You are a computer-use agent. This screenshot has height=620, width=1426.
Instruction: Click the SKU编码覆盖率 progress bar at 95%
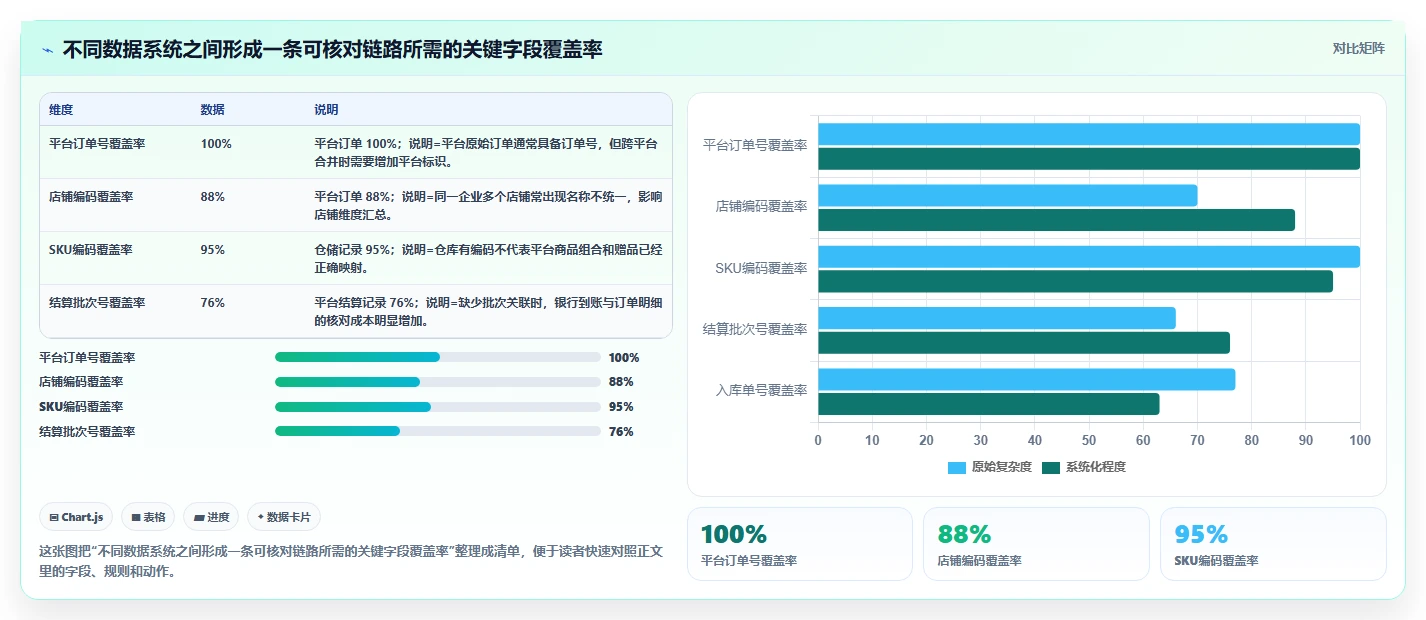click(438, 407)
